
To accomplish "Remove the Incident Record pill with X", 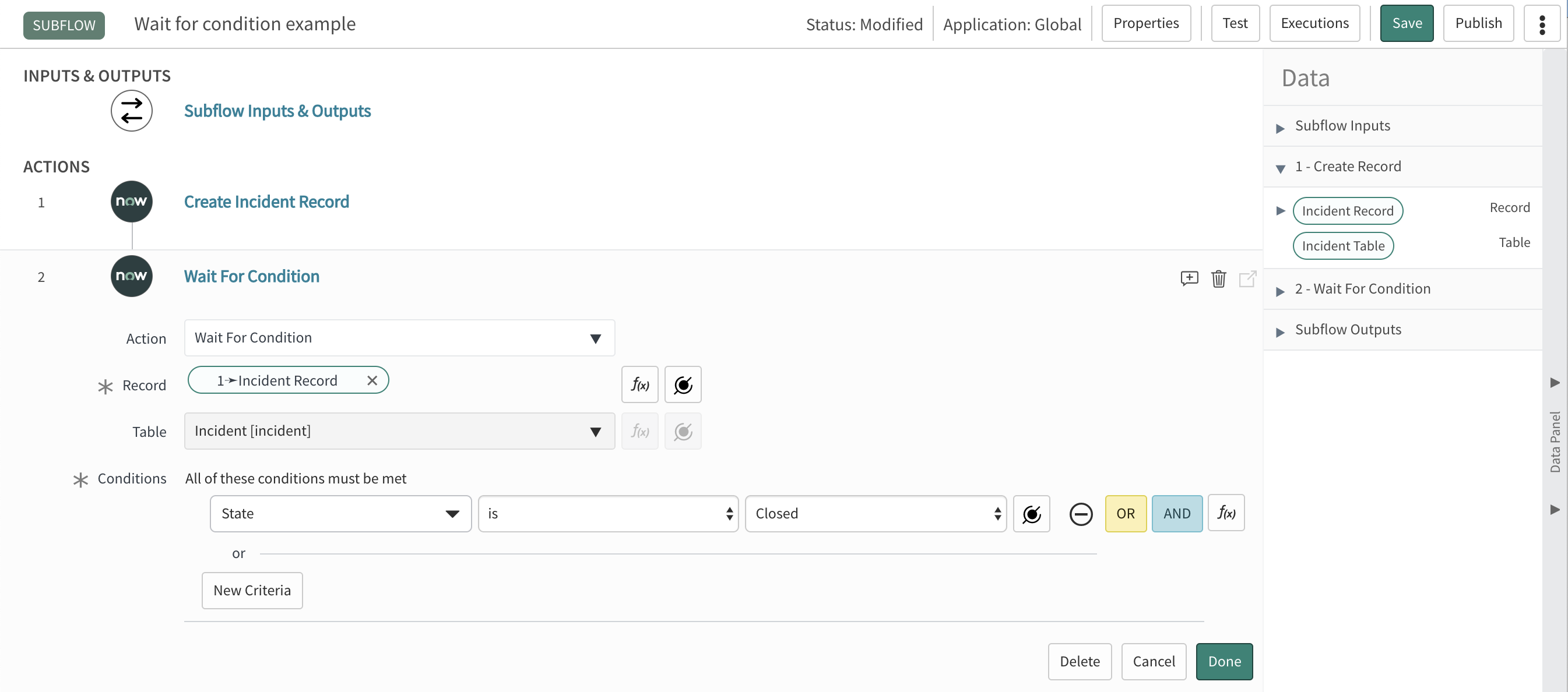I will [372, 380].
